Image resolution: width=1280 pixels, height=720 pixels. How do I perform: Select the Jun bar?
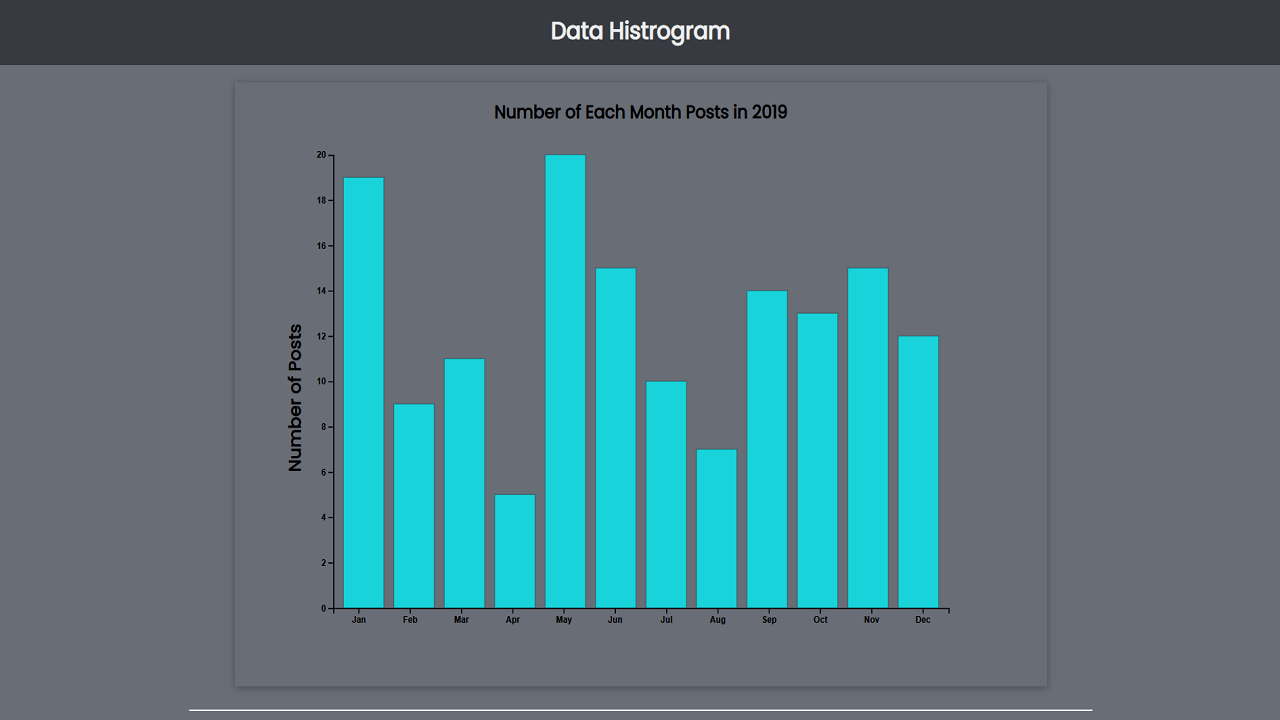pos(616,438)
